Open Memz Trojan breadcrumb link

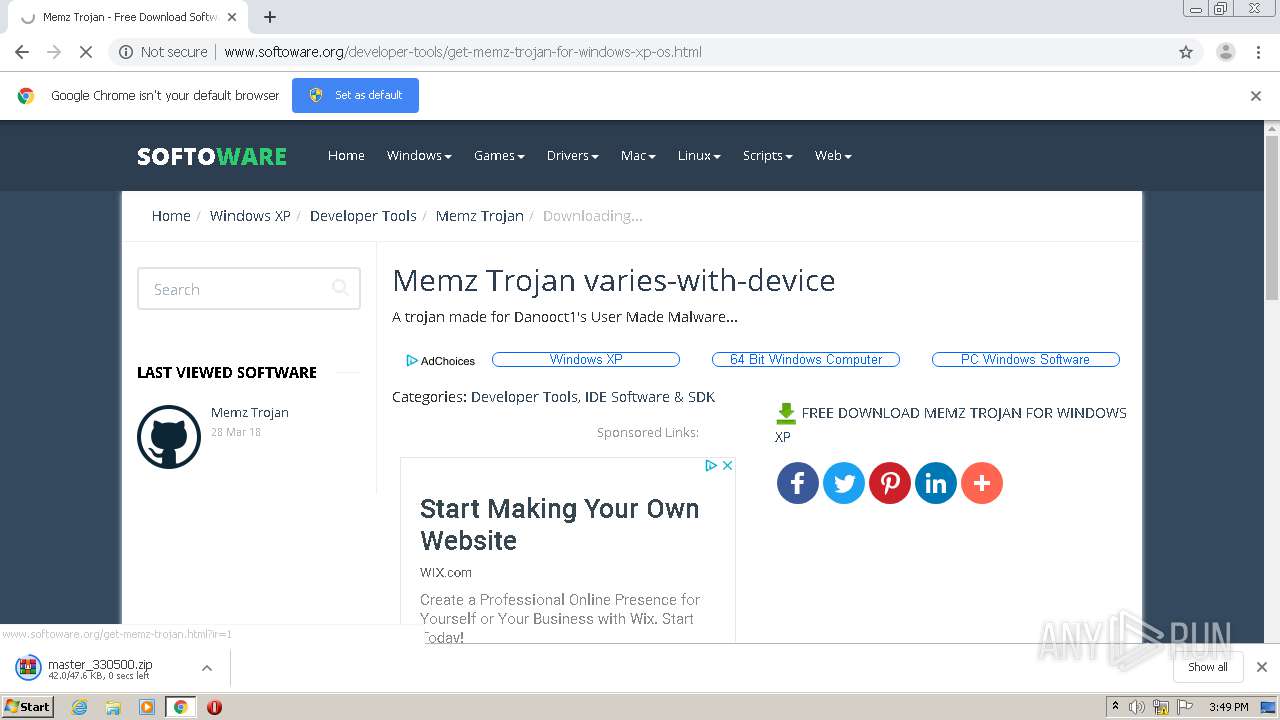click(479, 215)
